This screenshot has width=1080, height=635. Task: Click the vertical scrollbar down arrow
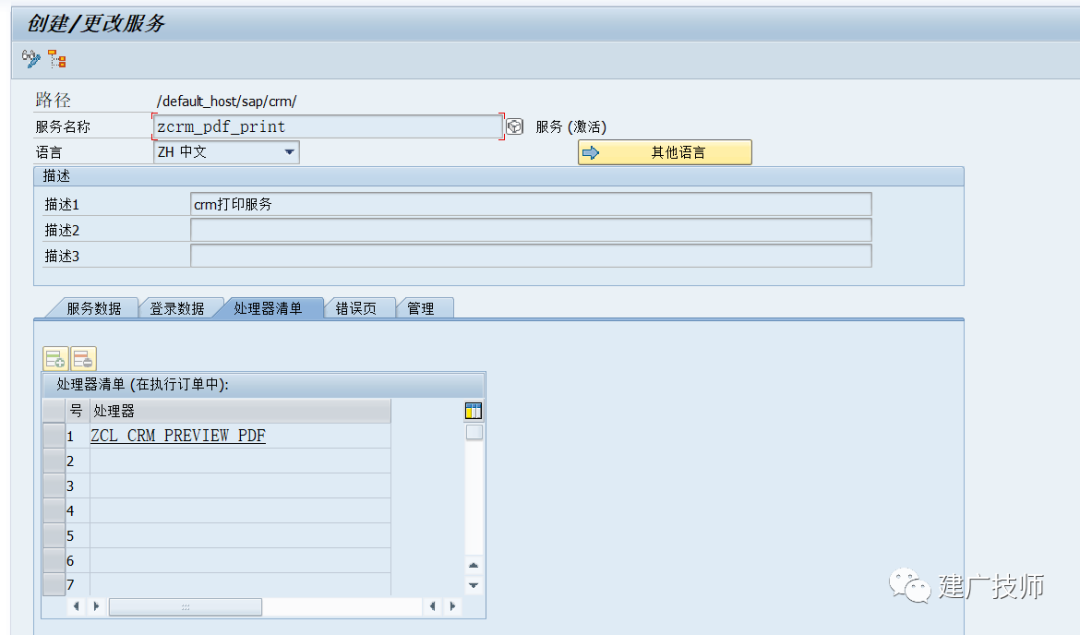(x=474, y=585)
